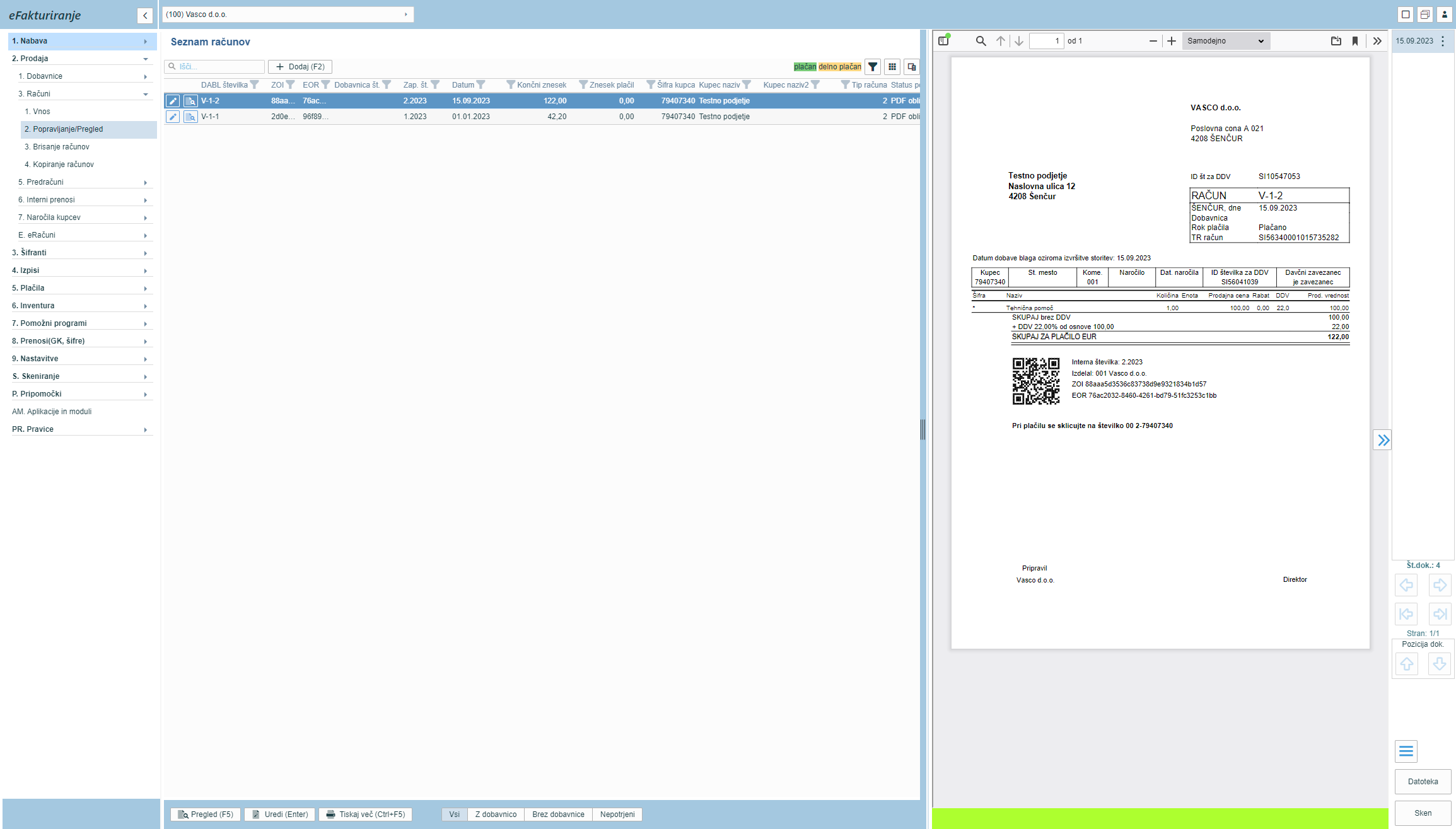Filter invoices by Brez dobavnice
The image size is (1456, 829).
[558, 815]
